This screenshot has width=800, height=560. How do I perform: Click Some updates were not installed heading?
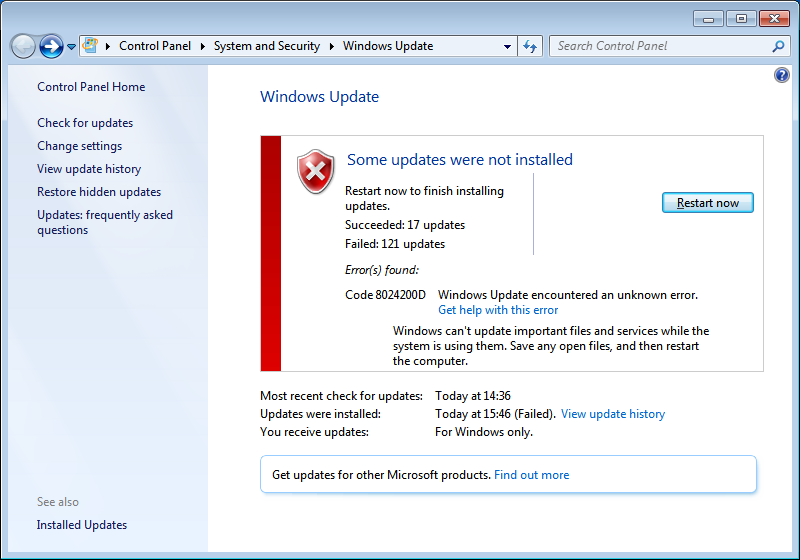(460, 160)
